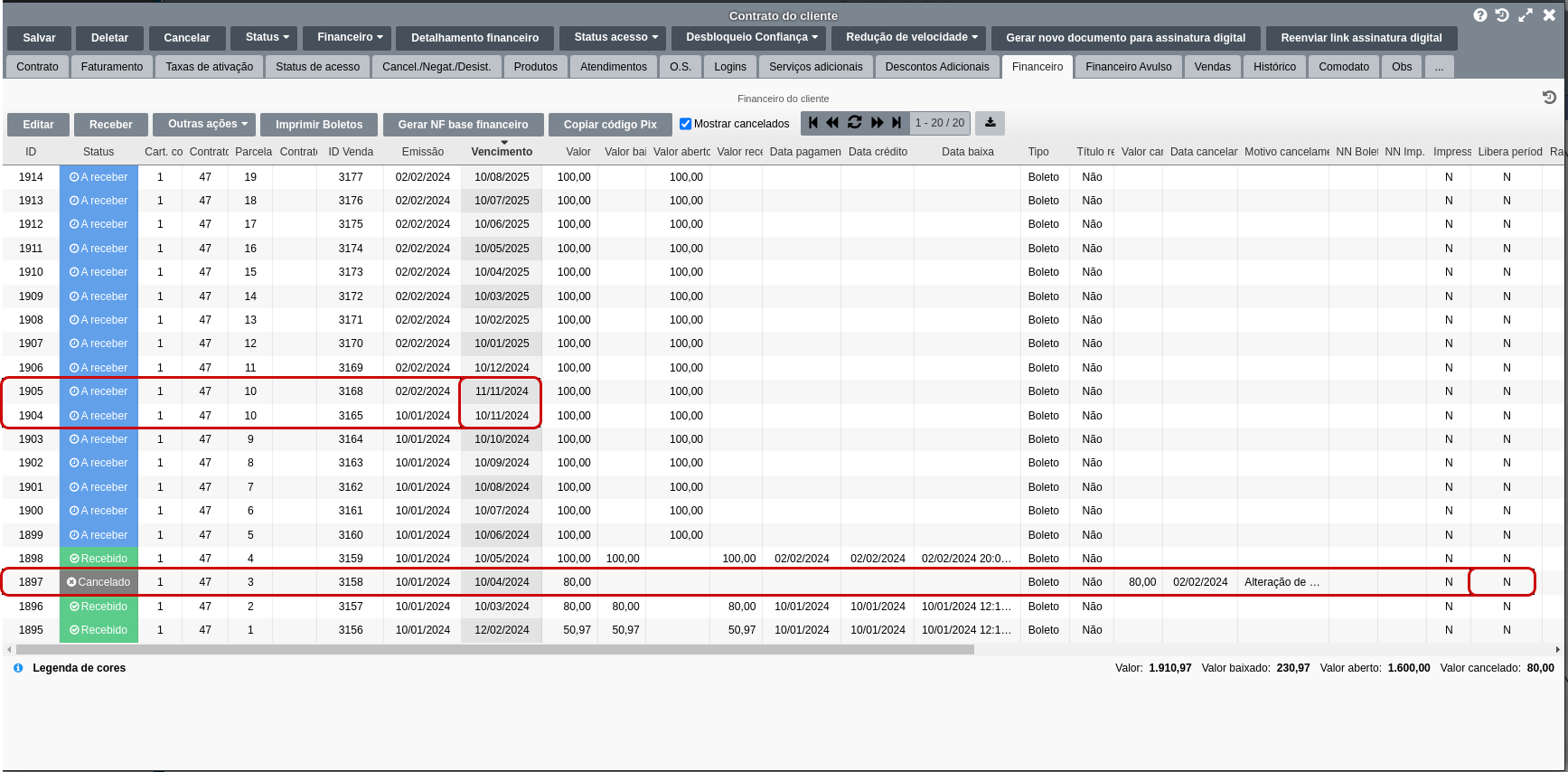Screen dimensions: 1568x772
Task: Select Cancelado status in row 1897
Action: 99,582
